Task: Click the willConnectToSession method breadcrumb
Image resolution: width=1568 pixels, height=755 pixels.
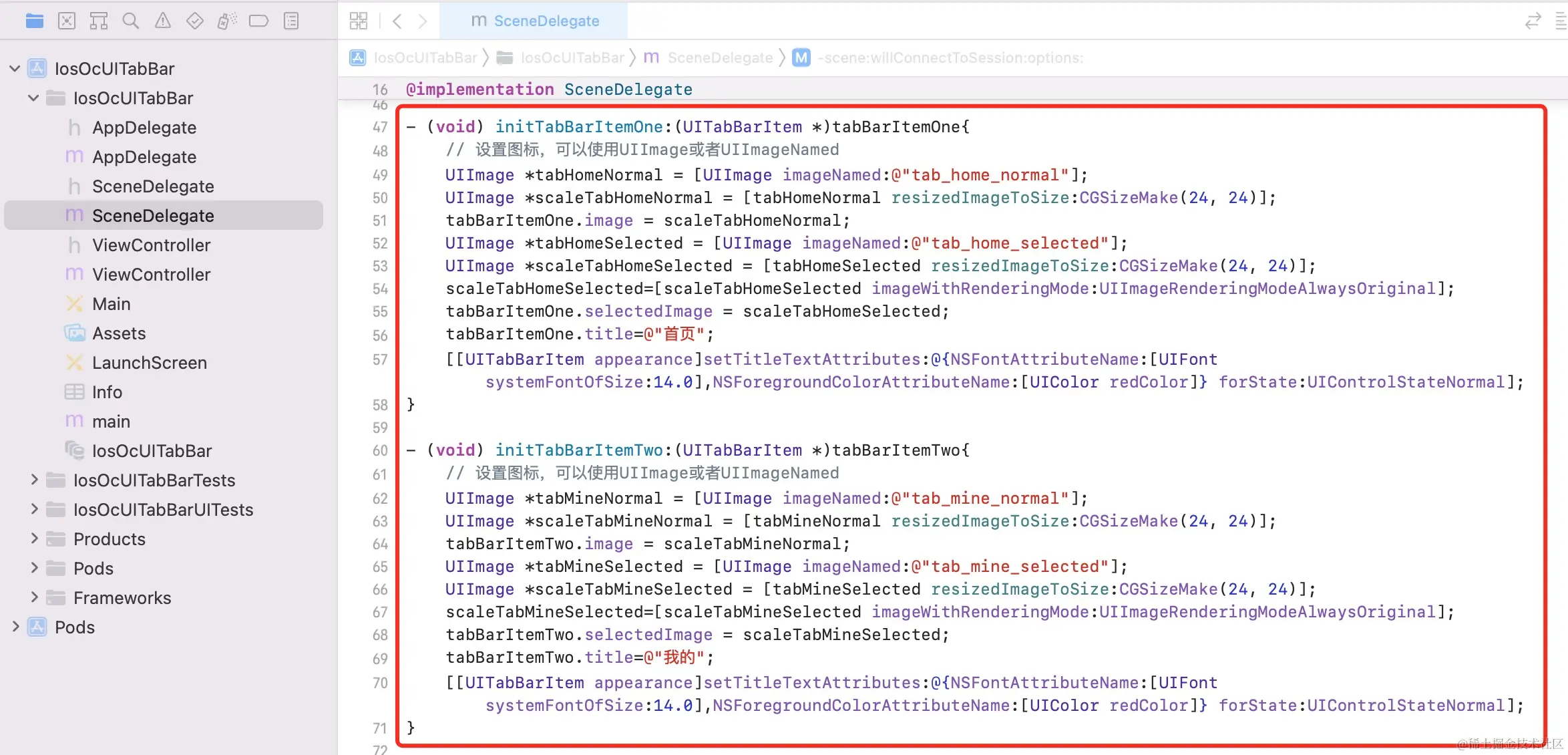Action: (x=949, y=58)
